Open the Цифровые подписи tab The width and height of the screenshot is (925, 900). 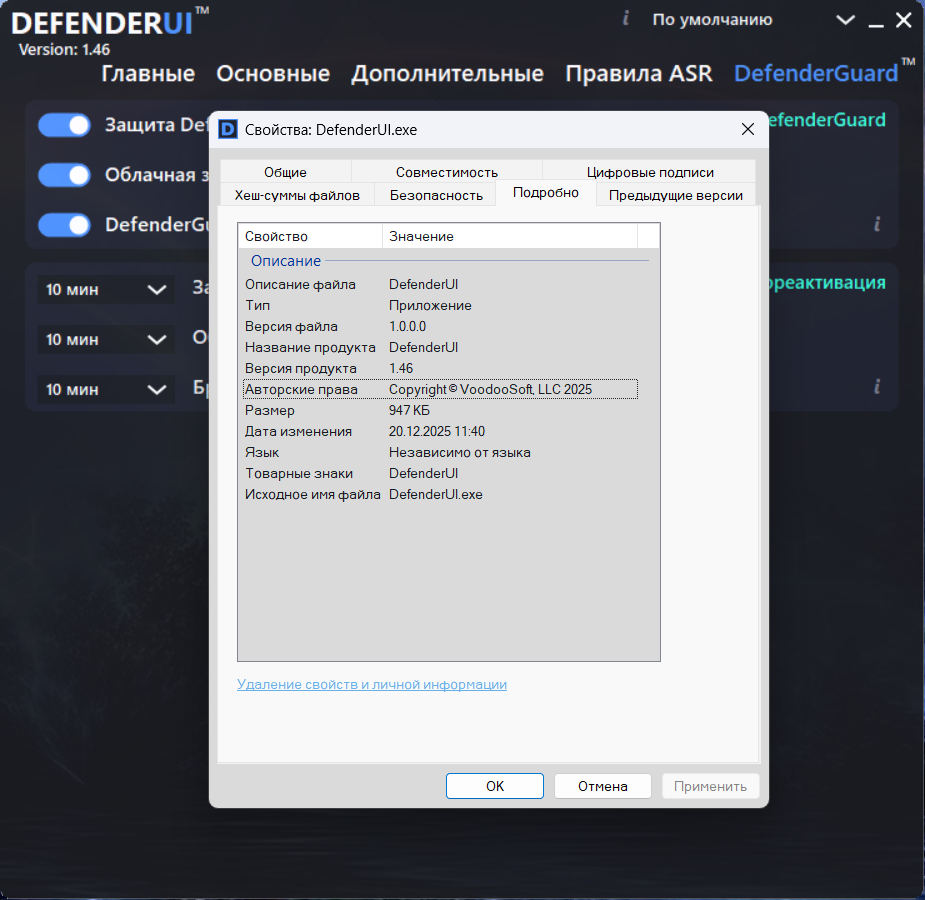pos(650,172)
